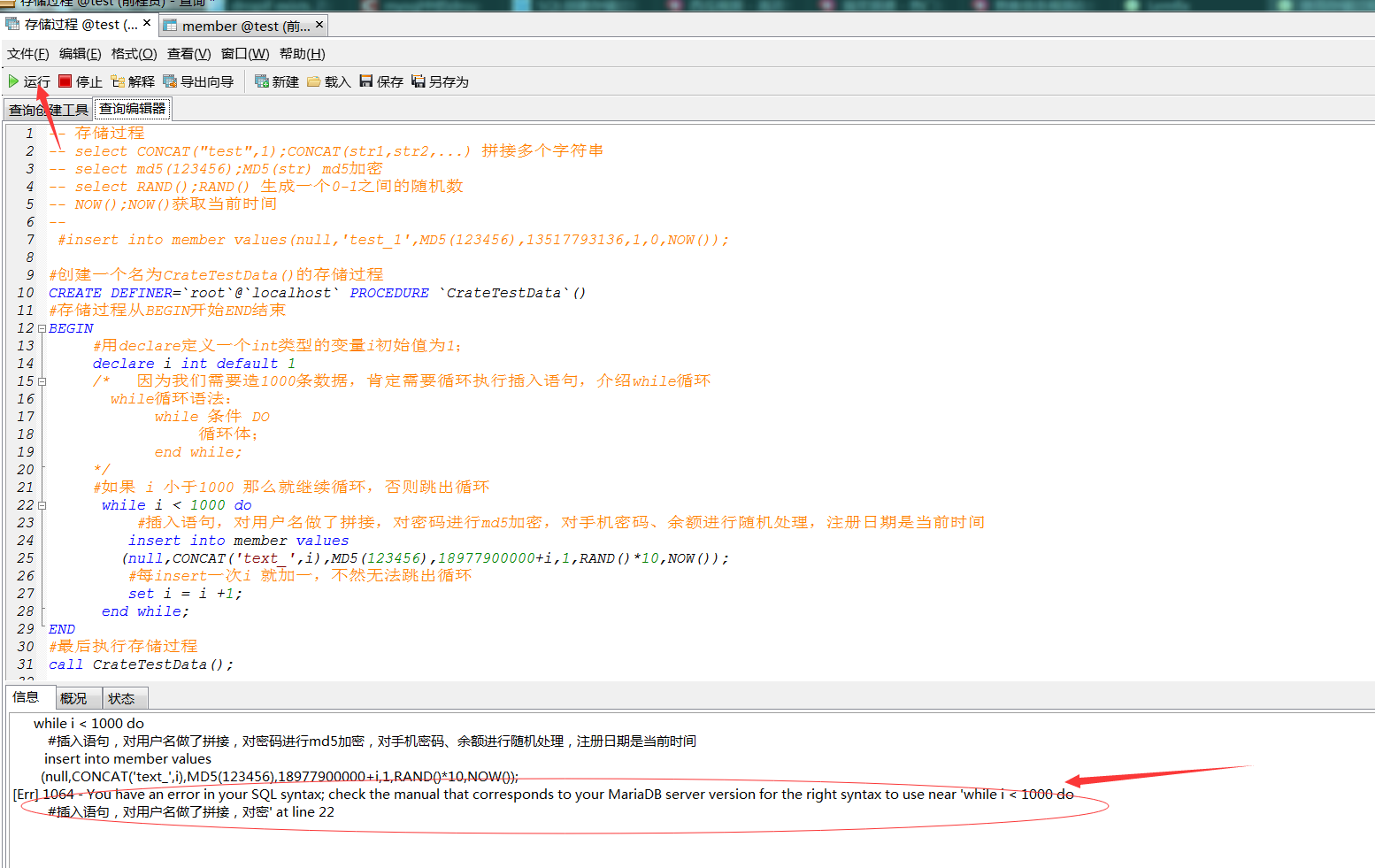Open the 格式(O) menu

coord(134,54)
